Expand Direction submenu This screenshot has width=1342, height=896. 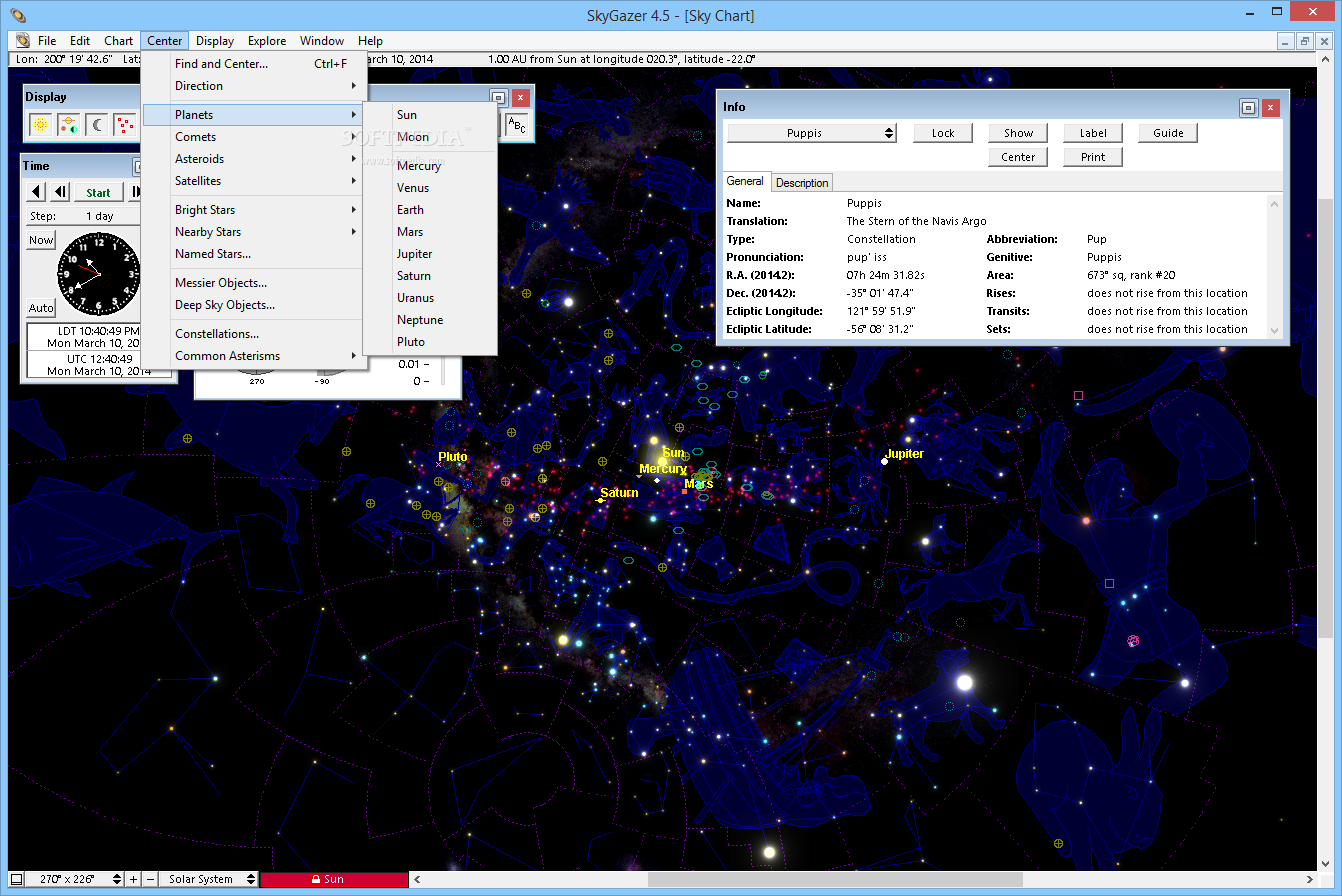pos(252,86)
